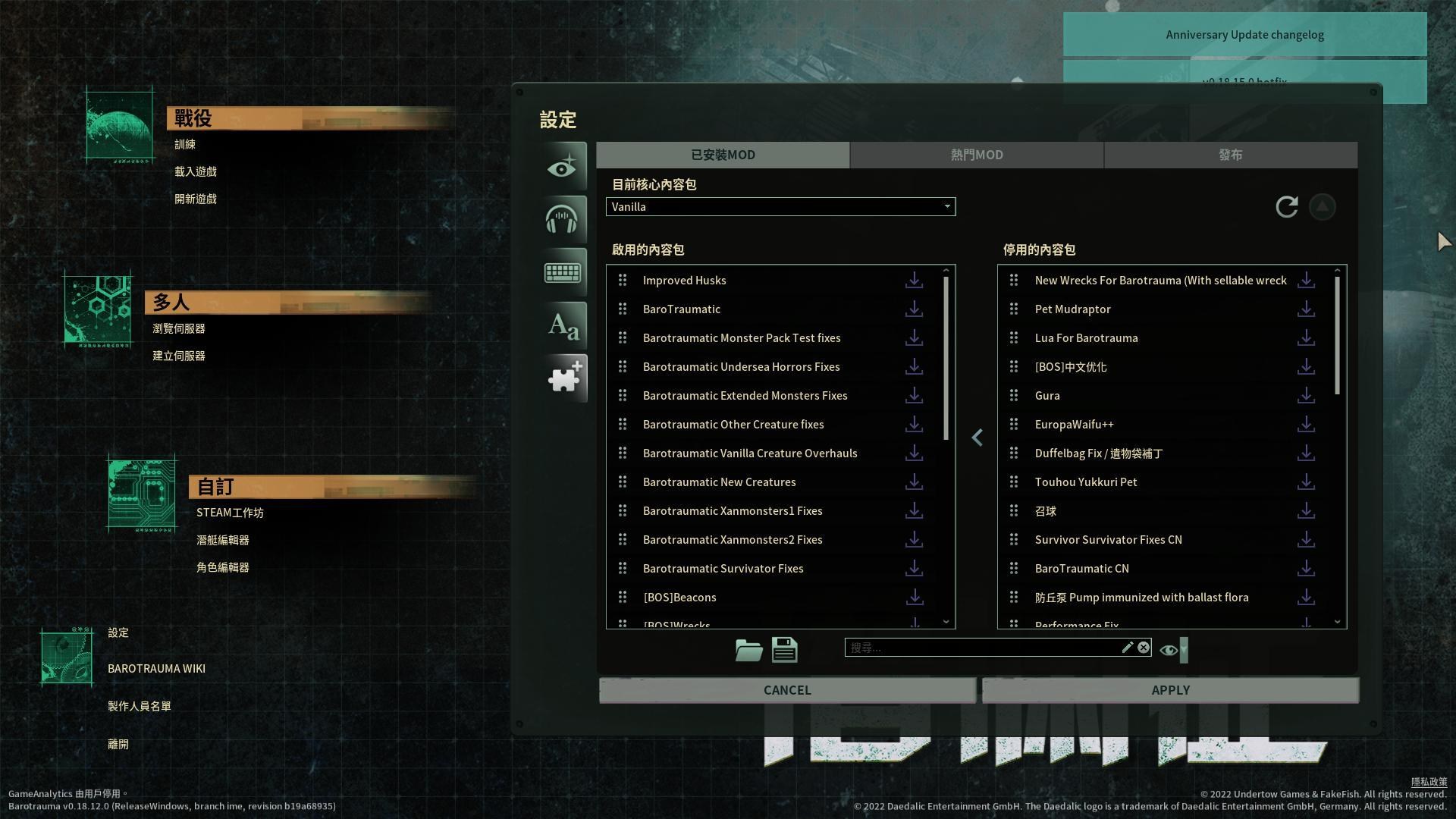
Task: Toggle the mod filter eye icon
Action: coord(1169,650)
